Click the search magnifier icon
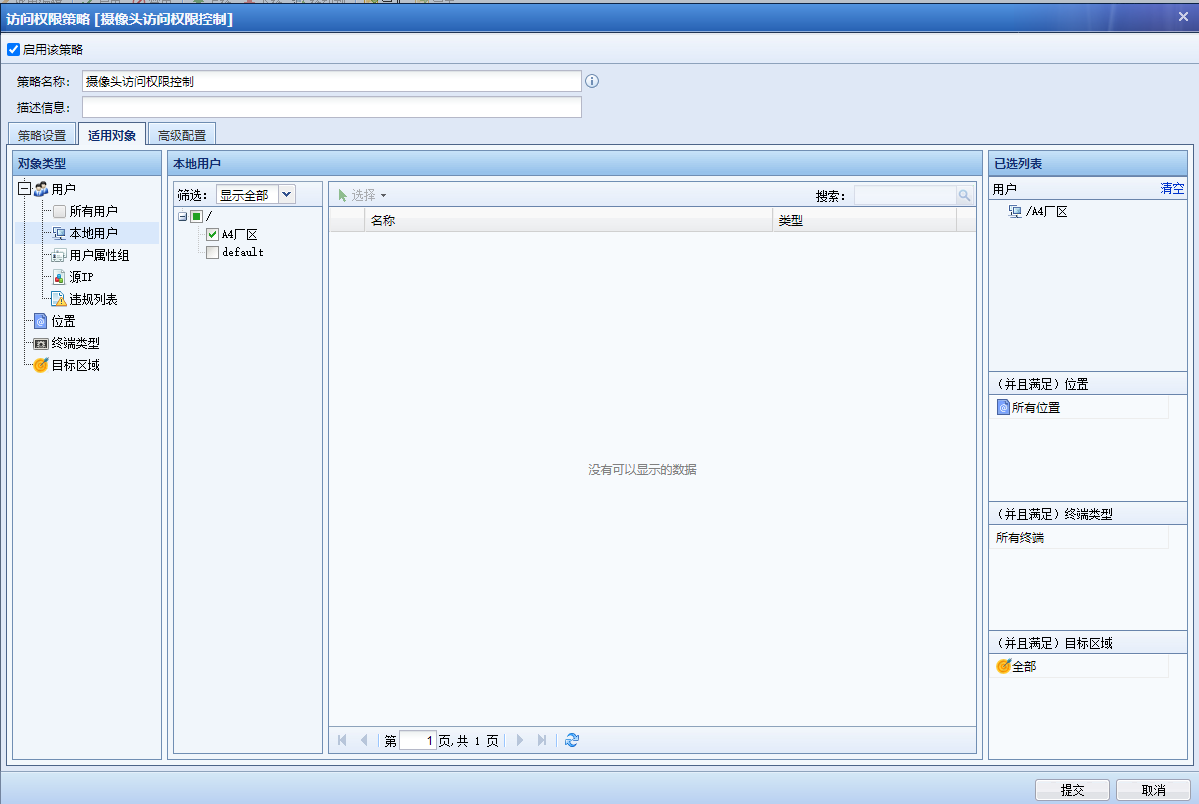Screen dimensions: 1199x804 point(964,196)
